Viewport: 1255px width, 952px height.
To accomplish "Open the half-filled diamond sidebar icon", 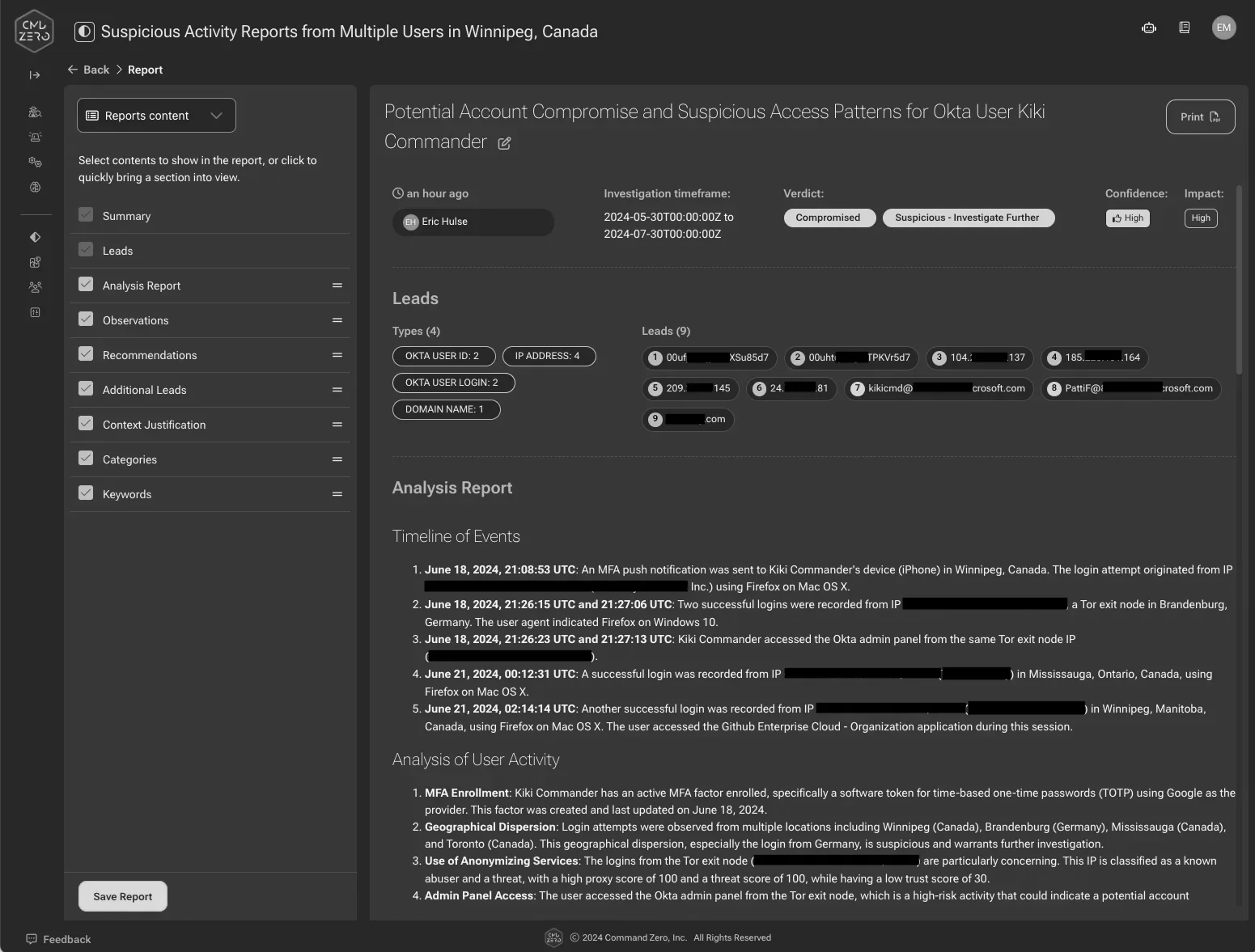I will tap(35, 237).
